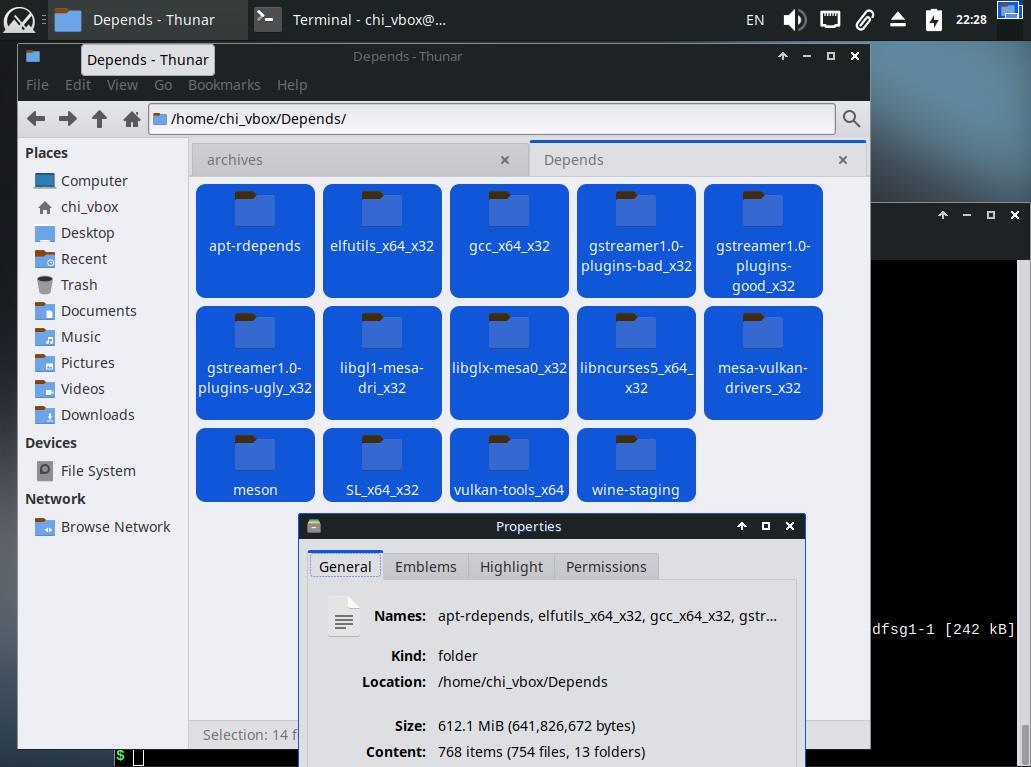Go back with the left arrow button
Viewport: 1031px width, 767px height.
pos(36,119)
